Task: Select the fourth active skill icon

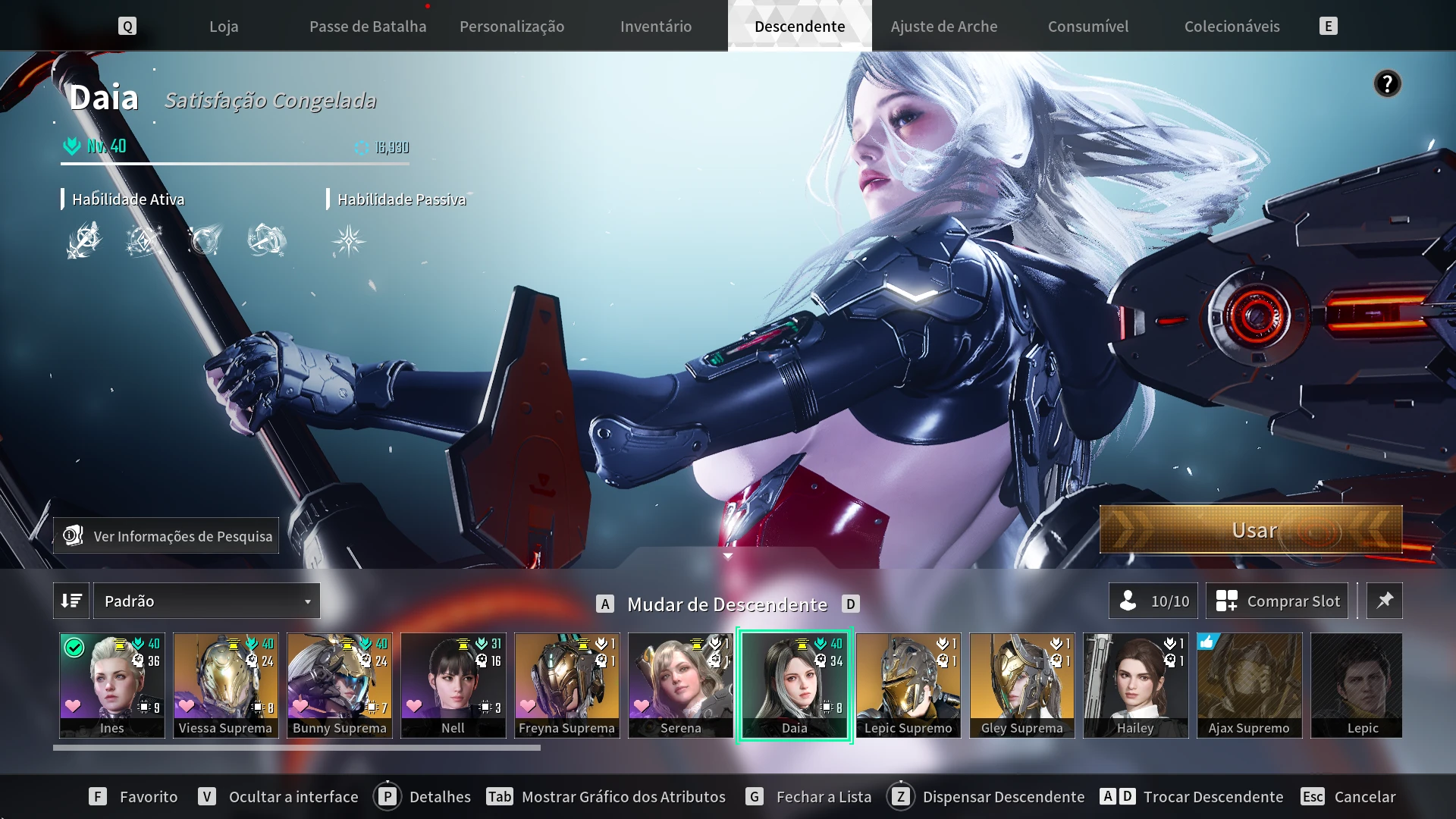Action: (266, 240)
